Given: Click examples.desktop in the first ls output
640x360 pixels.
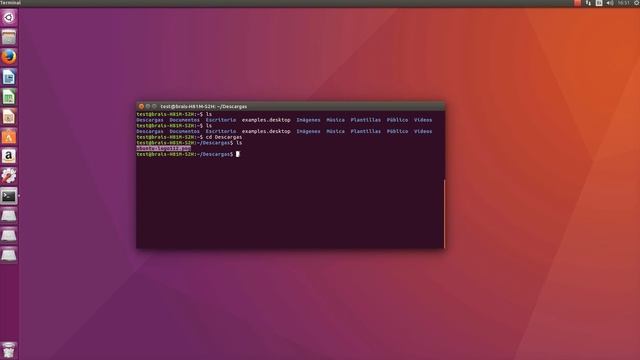Looking at the screenshot, I should 266,120.
